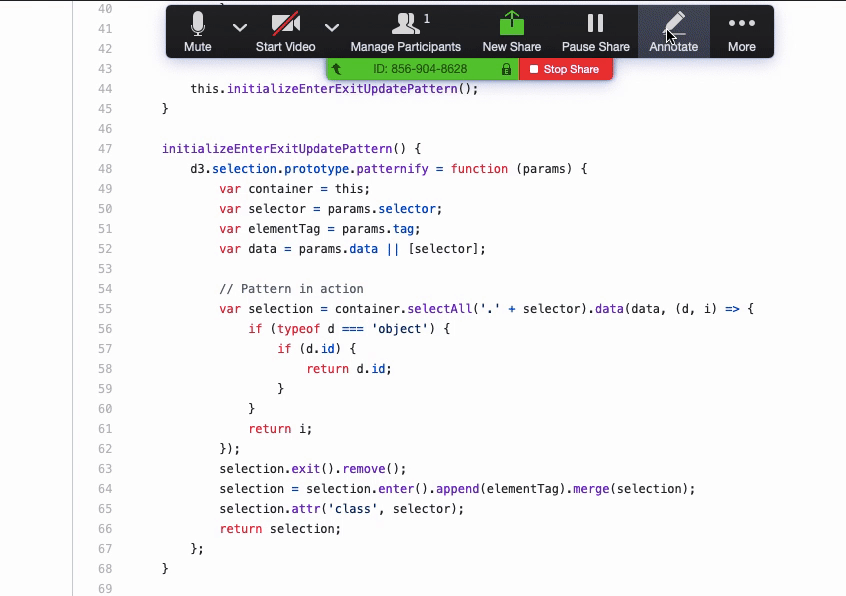The width and height of the screenshot is (846, 596).
Task: Click 'return i;' on line 61
Action: click(x=280, y=429)
